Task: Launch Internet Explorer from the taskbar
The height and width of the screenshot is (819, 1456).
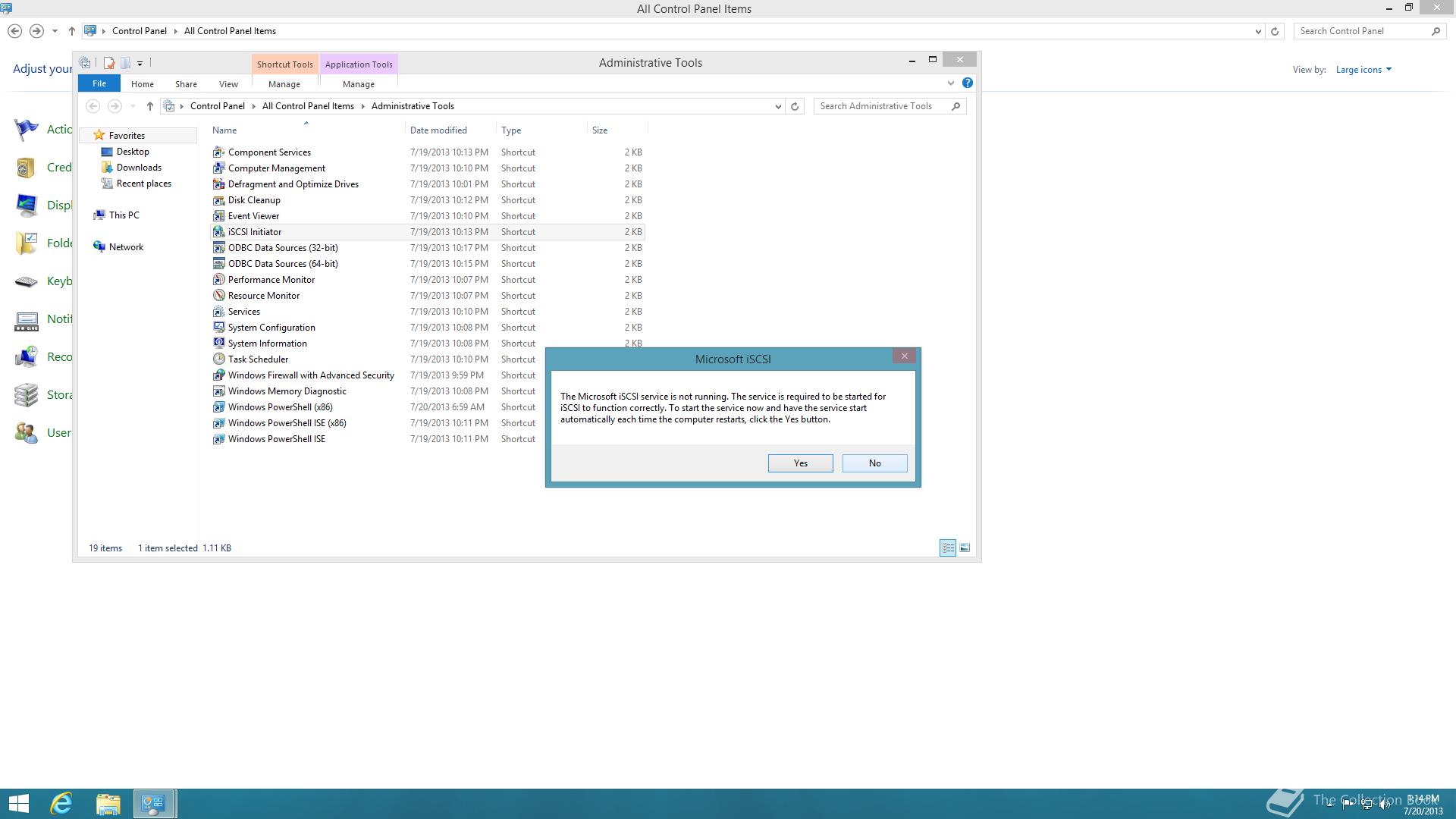Action: pos(61,804)
